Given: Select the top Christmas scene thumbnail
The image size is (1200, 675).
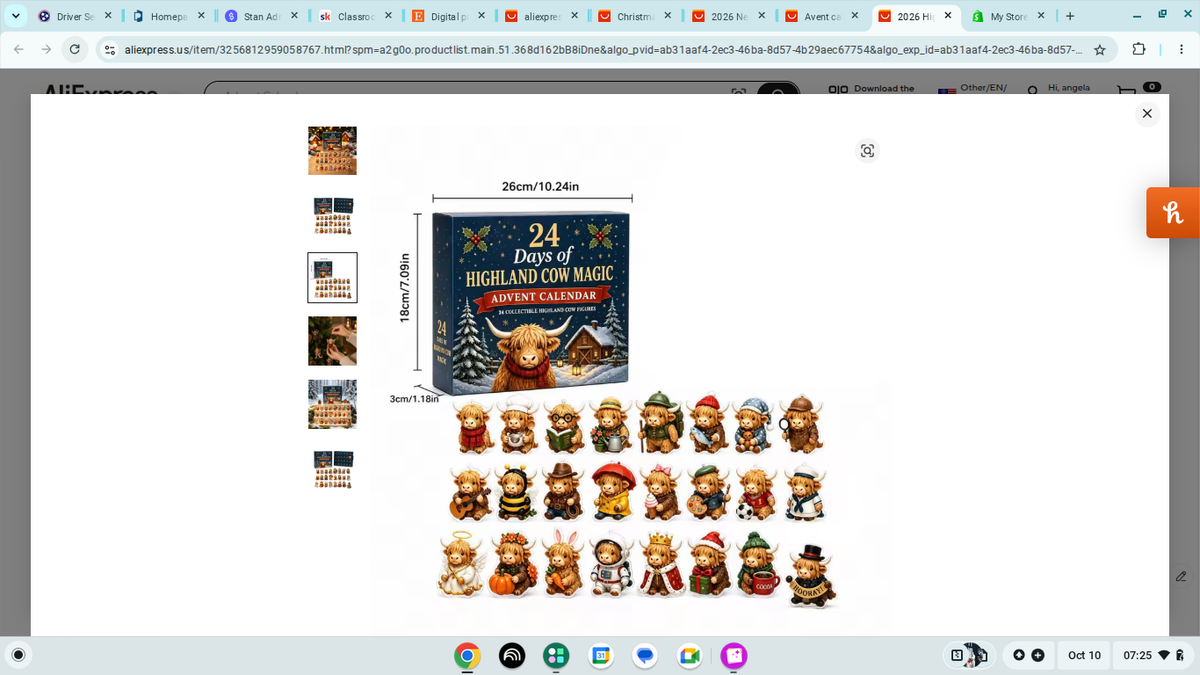Looking at the screenshot, I should click(332, 151).
